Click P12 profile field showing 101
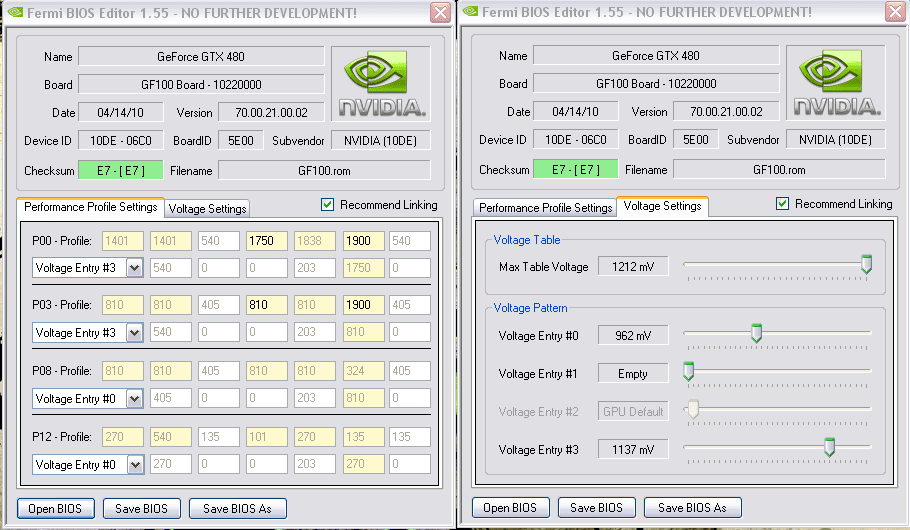 (266, 437)
